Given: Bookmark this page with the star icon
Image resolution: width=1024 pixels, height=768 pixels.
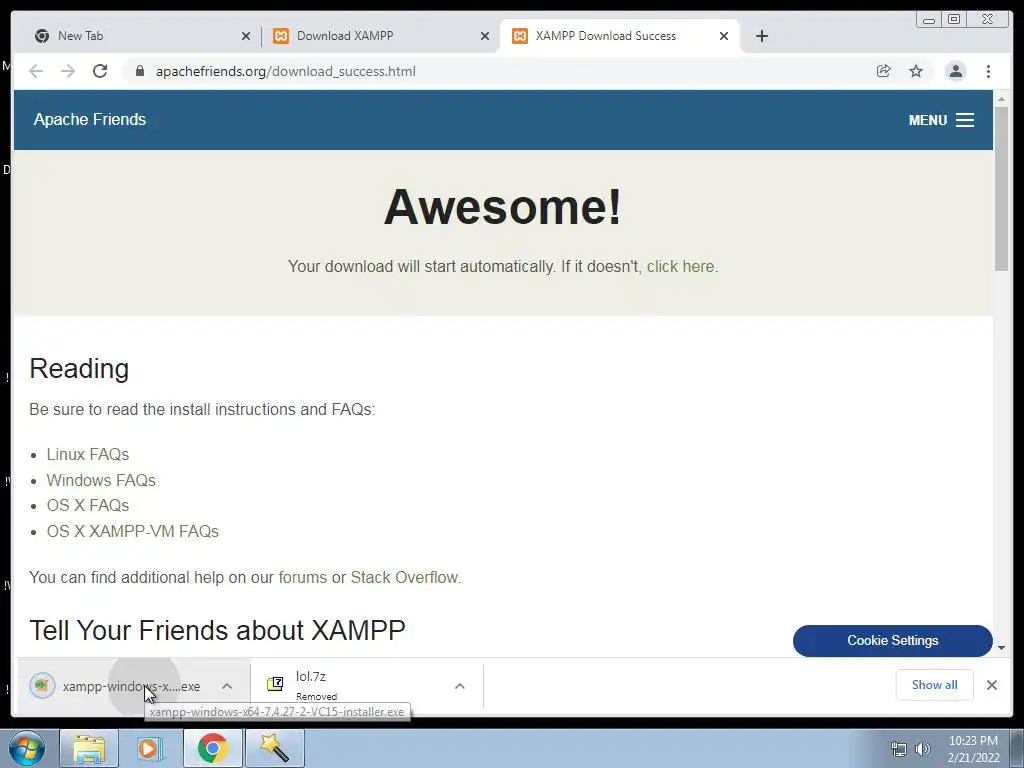Looking at the screenshot, I should [x=916, y=71].
